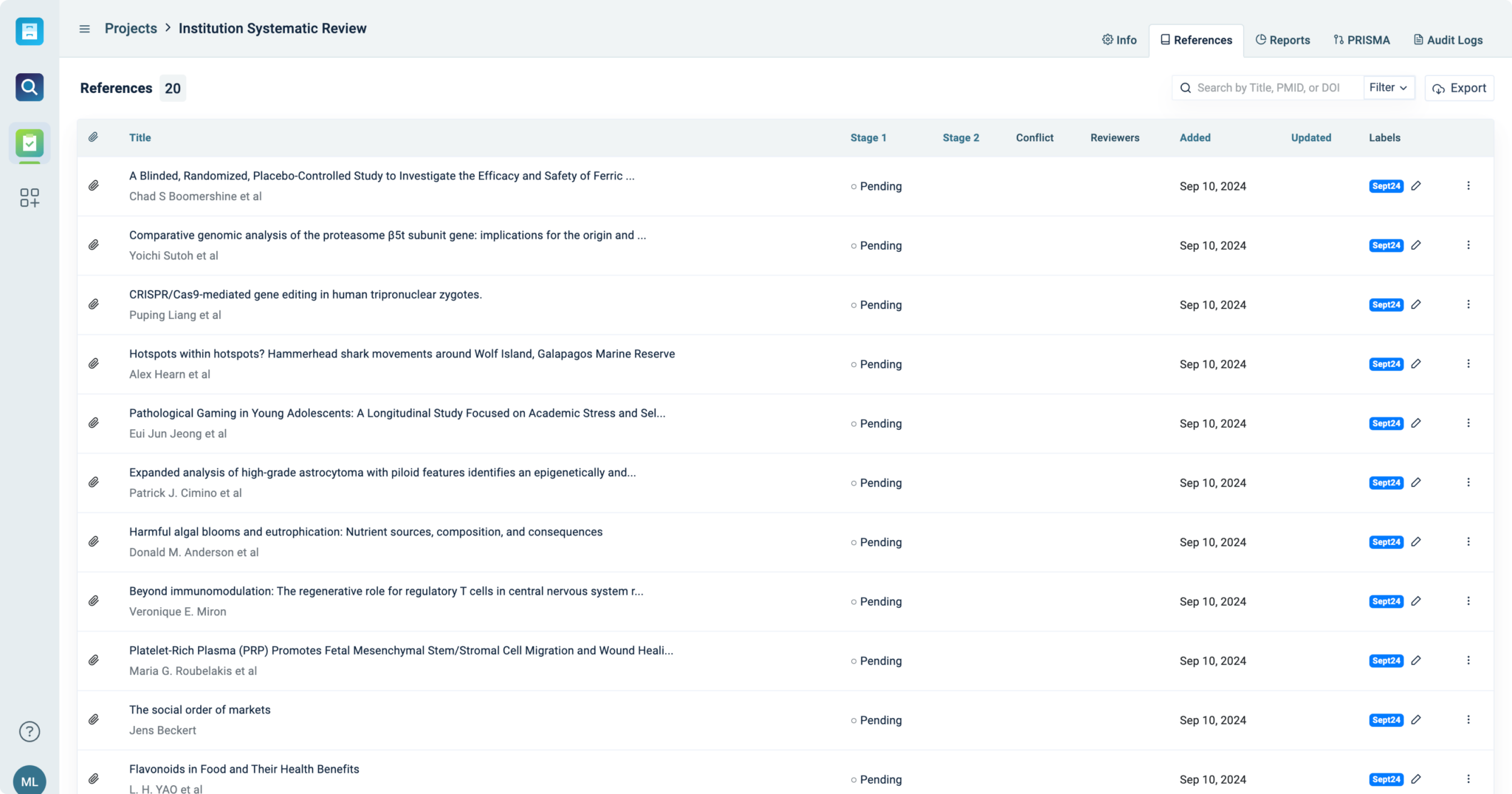Viewport: 1512px width, 794px height.
Task: Click the ML user avatar icon
Action: click(29, 780)
